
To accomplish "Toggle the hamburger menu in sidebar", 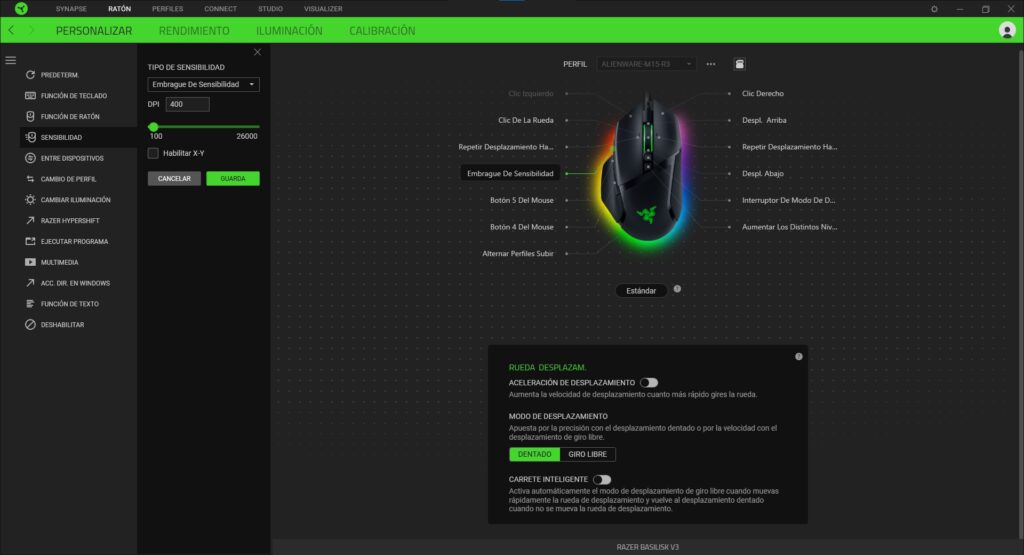I will 11,60.
